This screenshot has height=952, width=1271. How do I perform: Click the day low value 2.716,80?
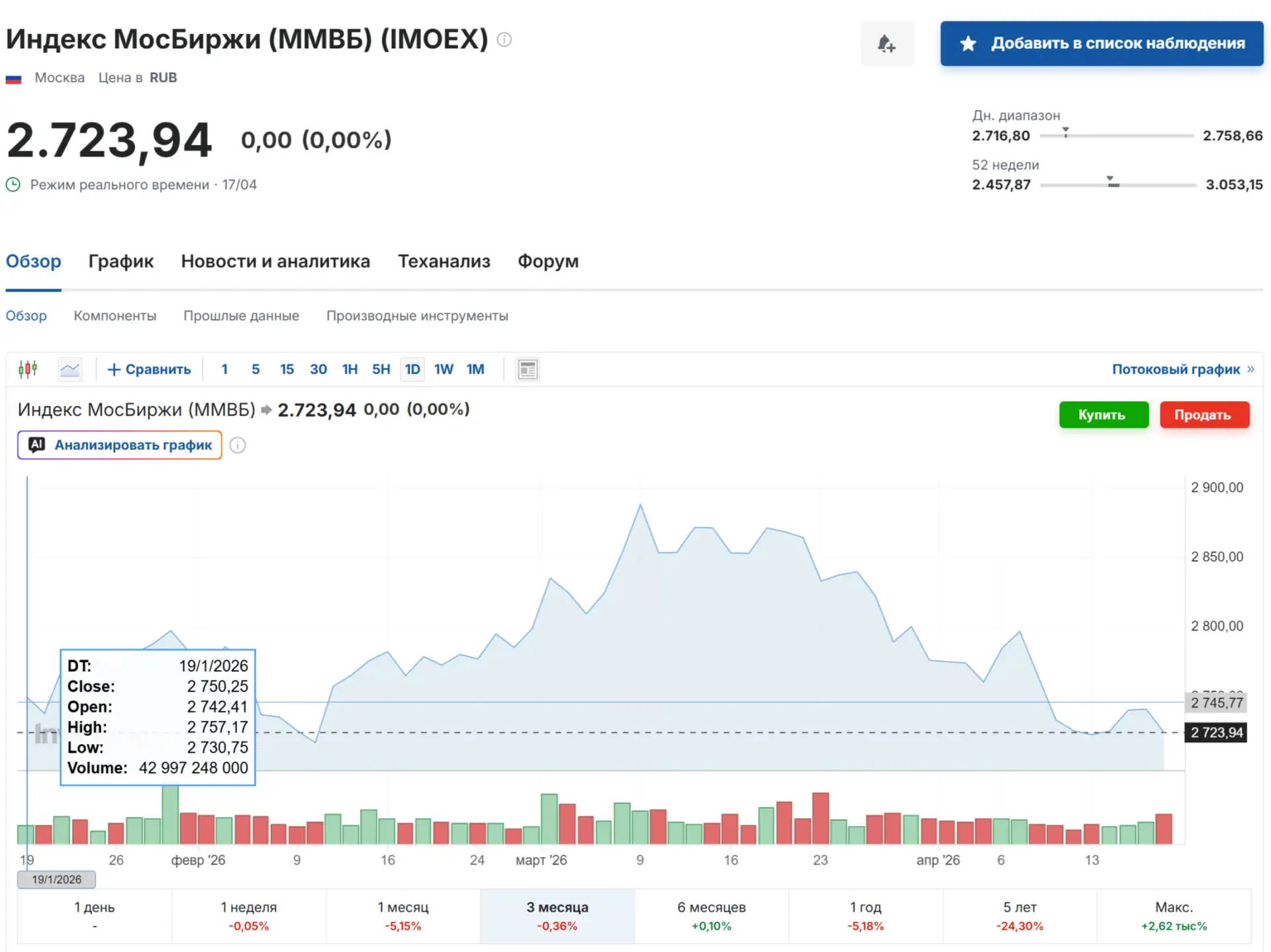[1001, 136]
